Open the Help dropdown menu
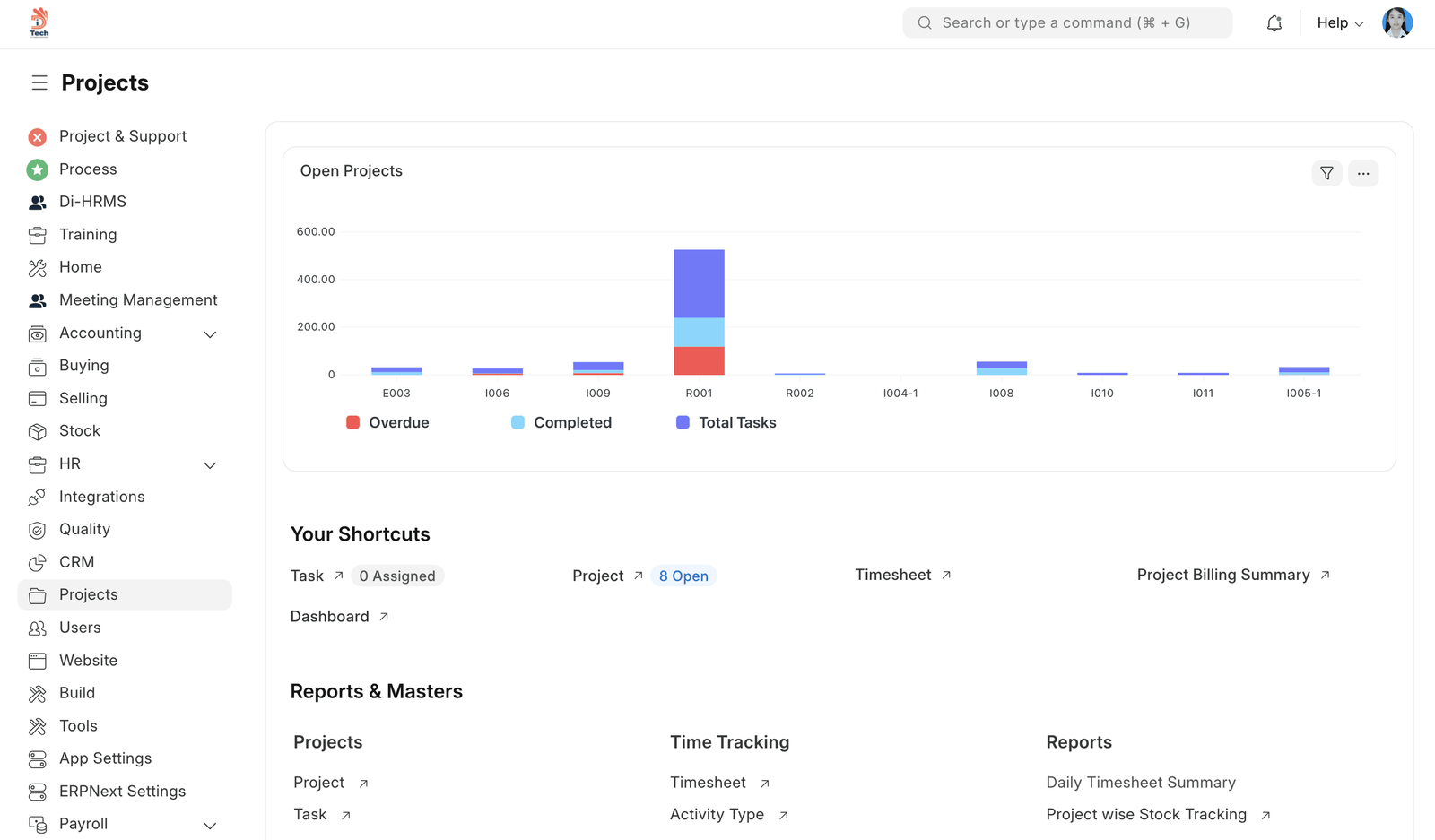1435x840 pixels. tap(1339, 23)
